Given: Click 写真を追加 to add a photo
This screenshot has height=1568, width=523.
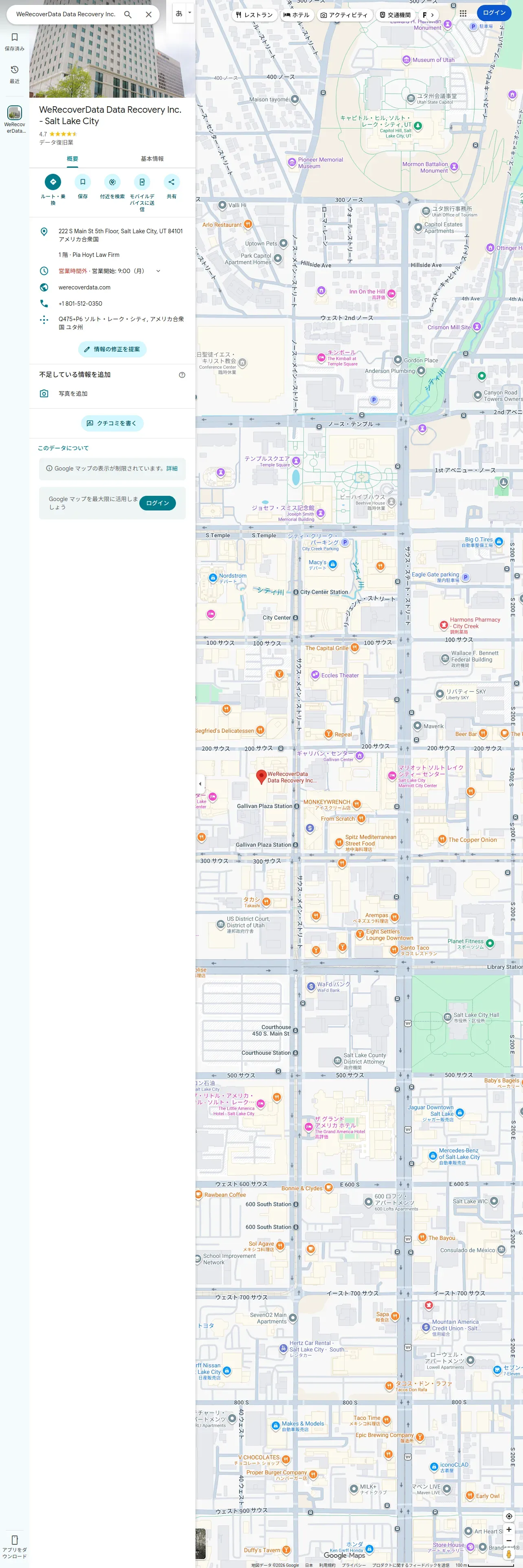Looking at the screenshot, I should [x=112, y=394].
